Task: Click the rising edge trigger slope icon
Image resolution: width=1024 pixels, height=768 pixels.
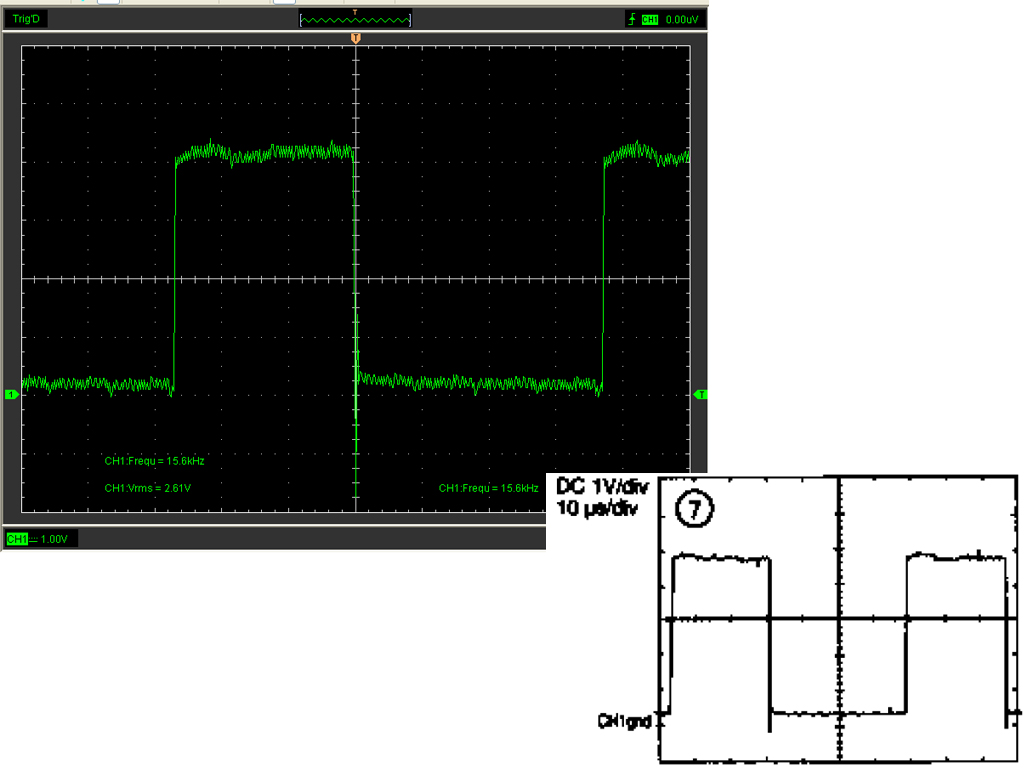Action: coord(631,19)
